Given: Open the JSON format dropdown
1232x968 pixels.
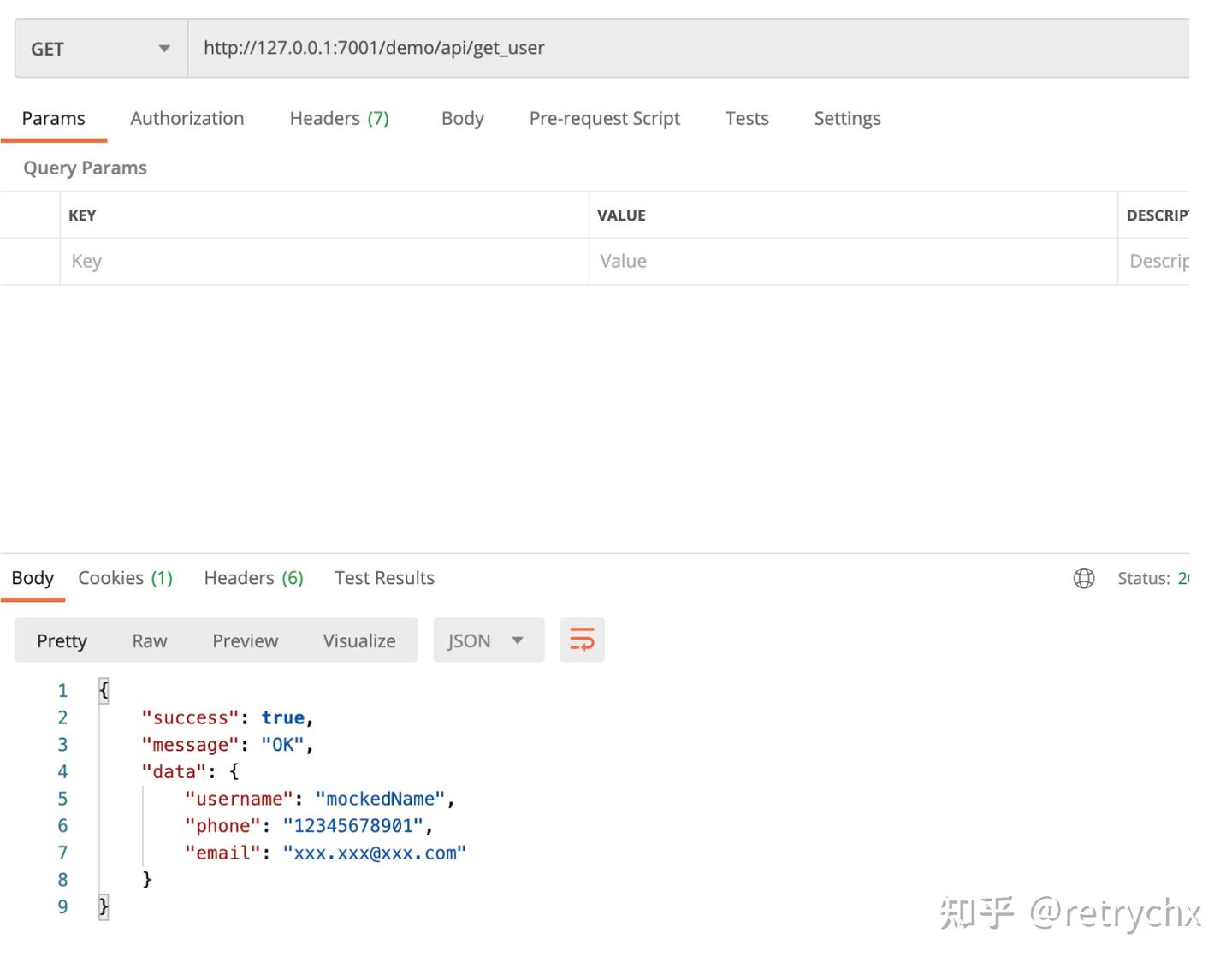Looking at the screenshot, I should coord(488,640).
